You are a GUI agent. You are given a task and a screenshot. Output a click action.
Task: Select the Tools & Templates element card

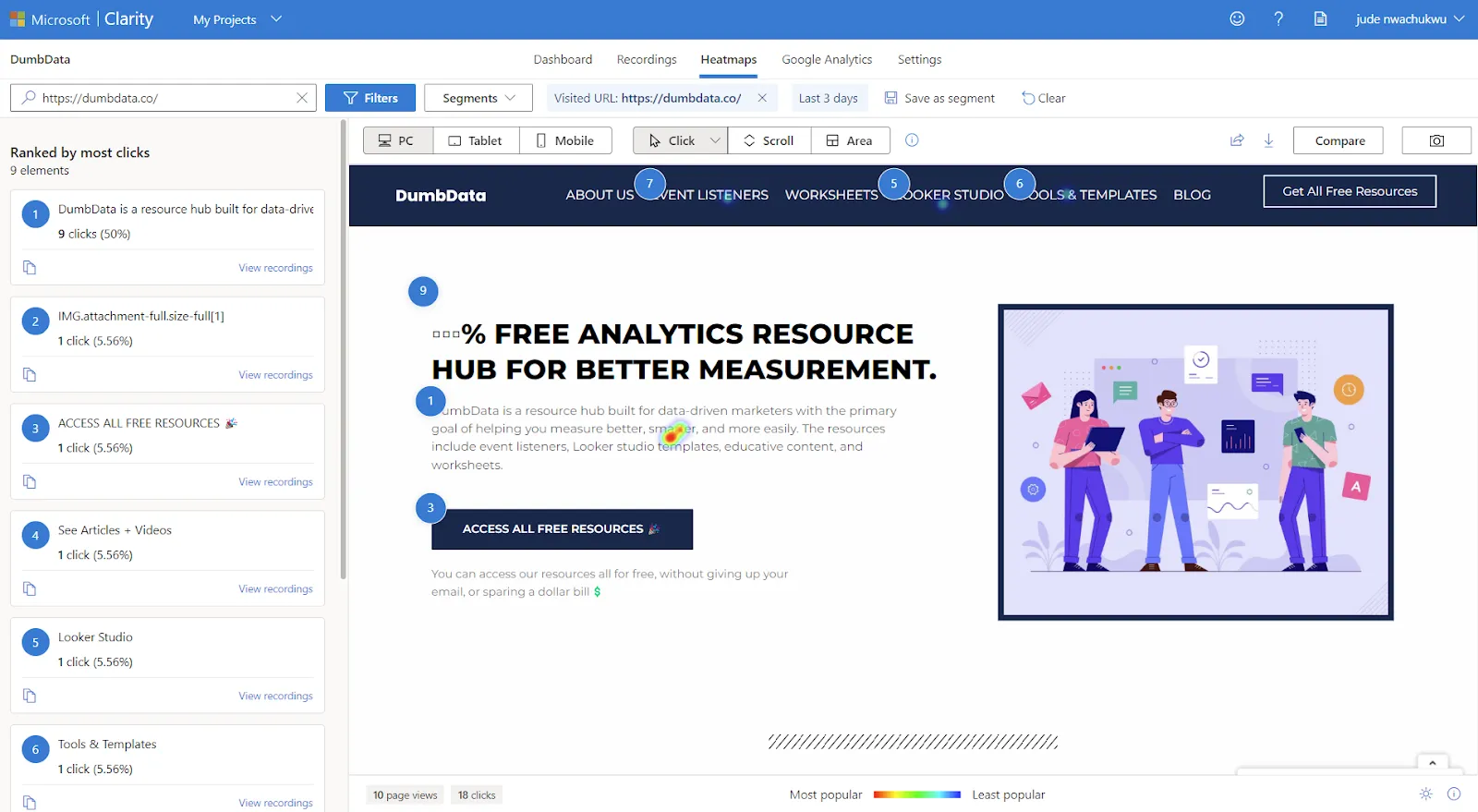[167, 767]
